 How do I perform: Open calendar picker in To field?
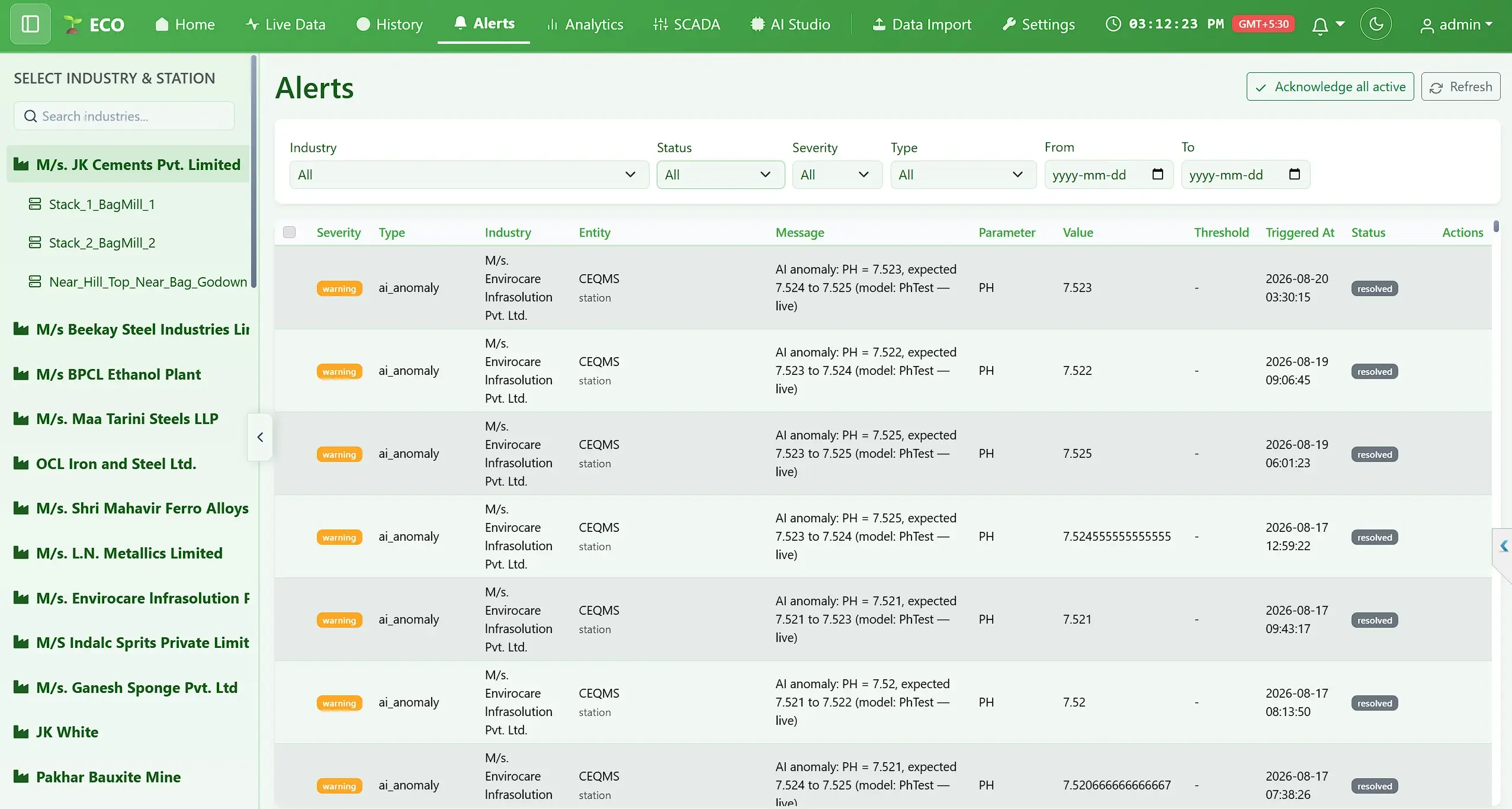[x=1295, y=174]
